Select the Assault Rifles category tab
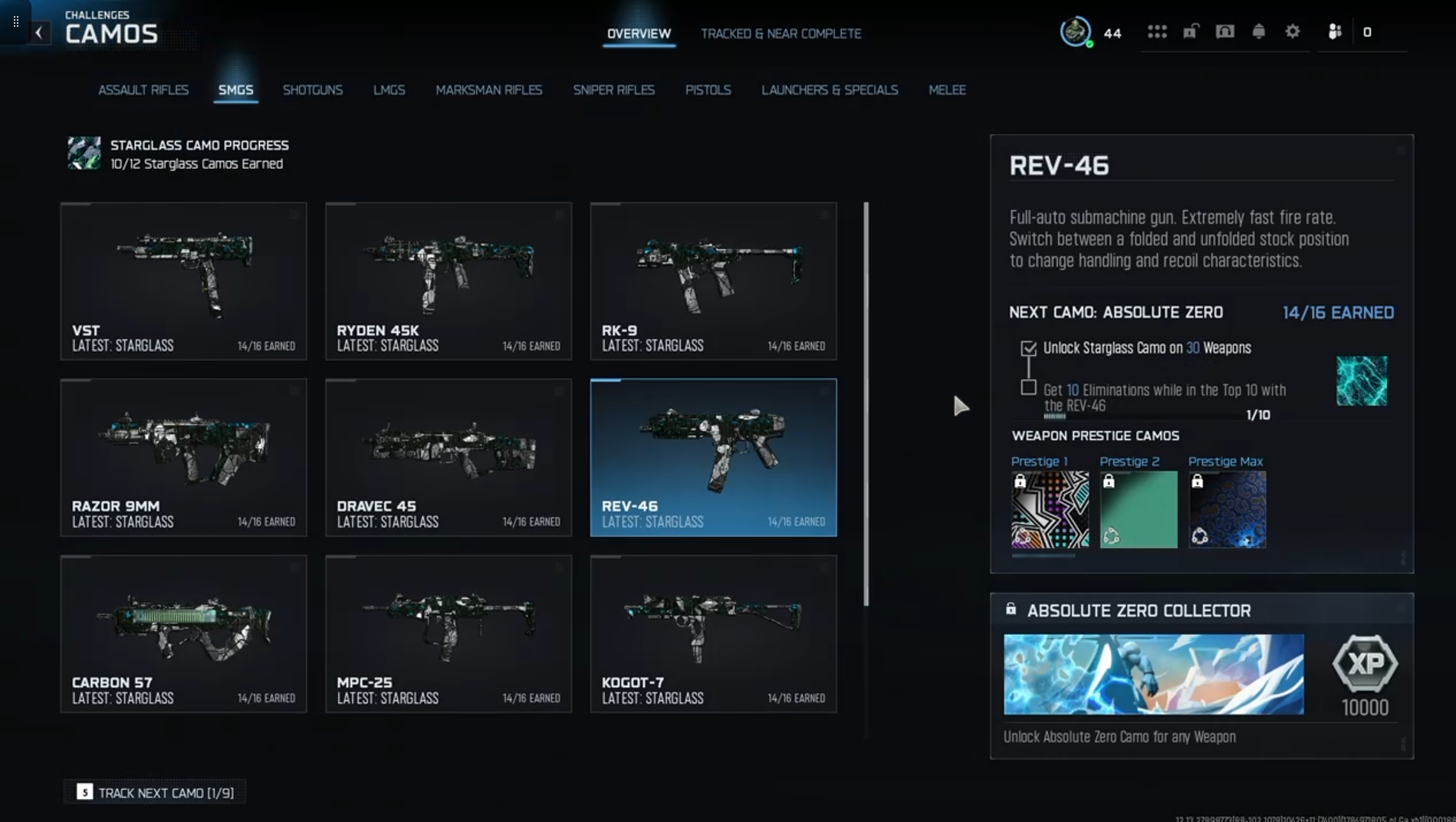This screenshot has width=1456, height=822. [143, 90]
